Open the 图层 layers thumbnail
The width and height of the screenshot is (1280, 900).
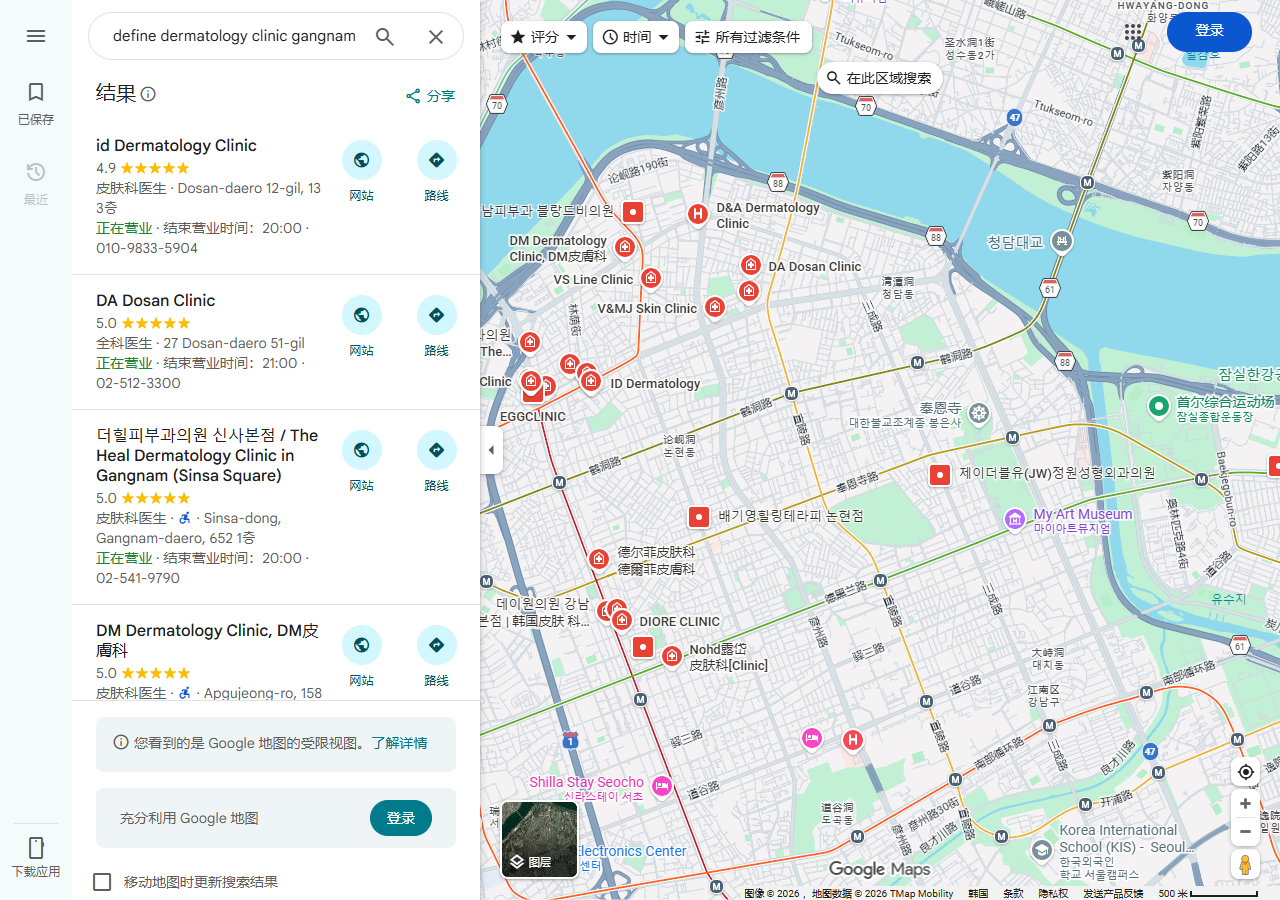[540, 840]
